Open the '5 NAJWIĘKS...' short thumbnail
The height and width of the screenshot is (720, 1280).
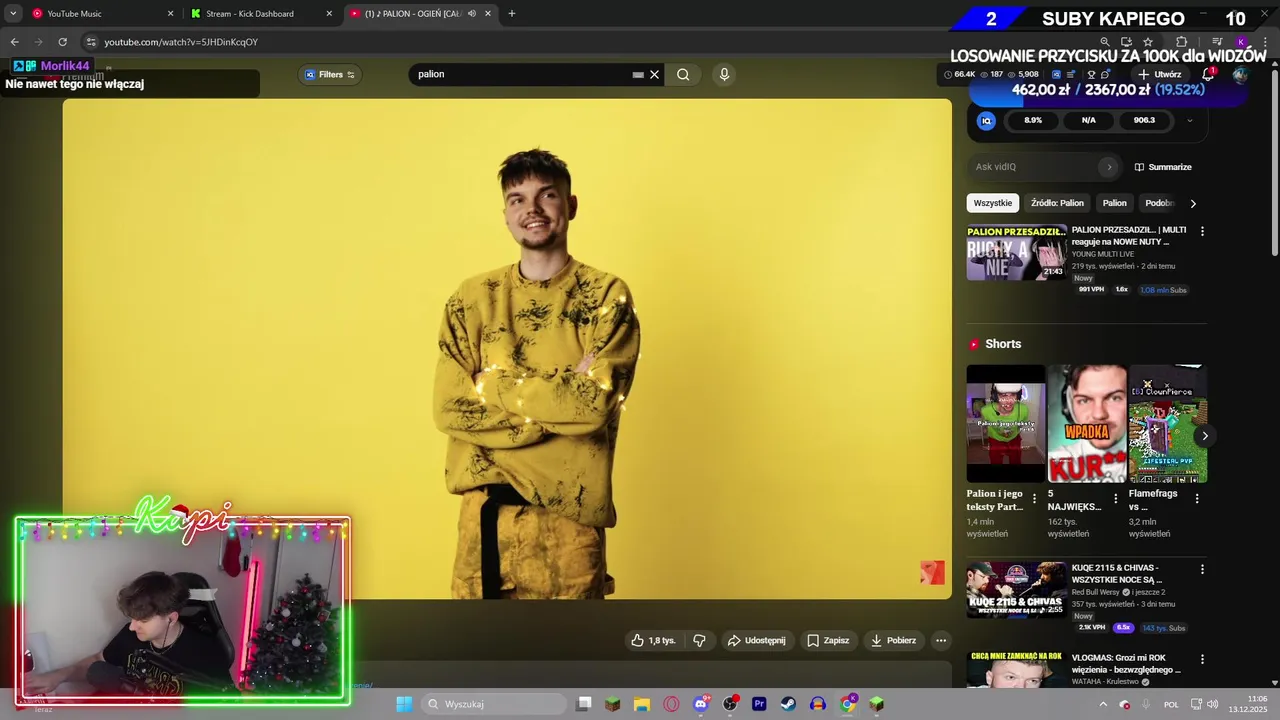[1087, 423]
